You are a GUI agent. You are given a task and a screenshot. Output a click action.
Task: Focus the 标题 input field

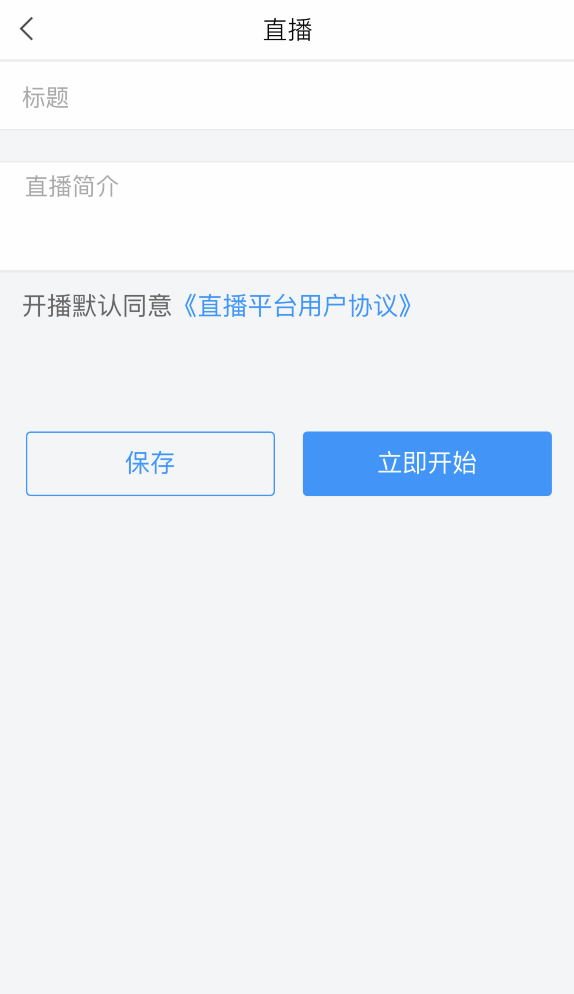click(x=287, y=96)
